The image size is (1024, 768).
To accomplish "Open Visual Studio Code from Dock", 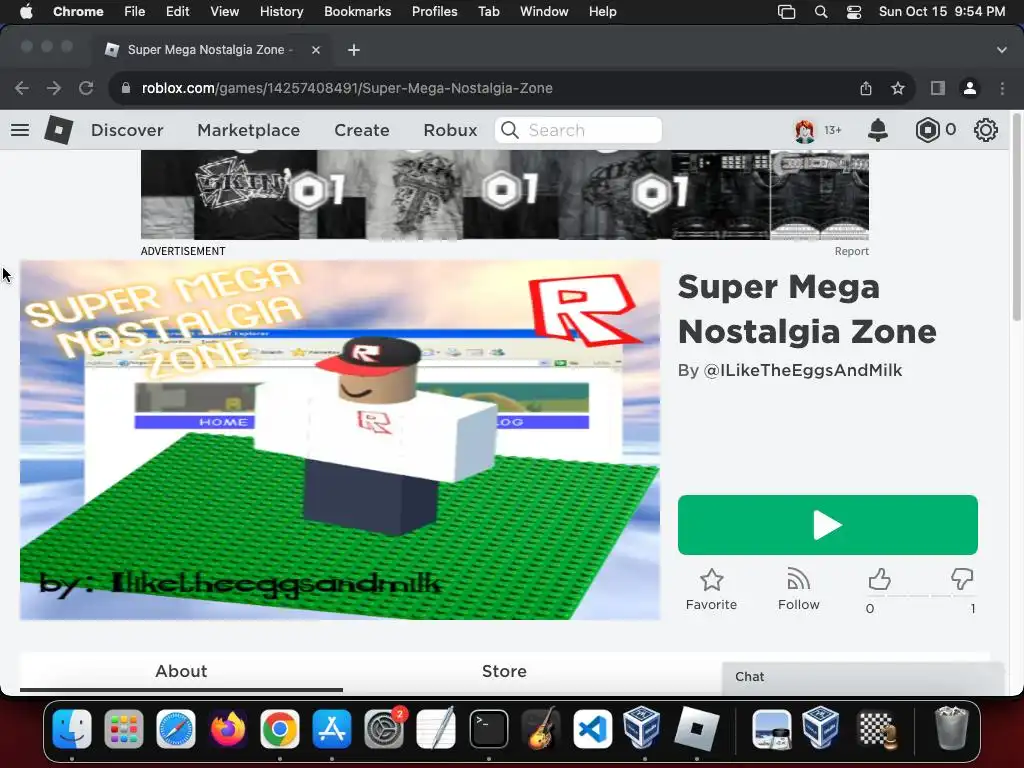I will tap(592, 729).
